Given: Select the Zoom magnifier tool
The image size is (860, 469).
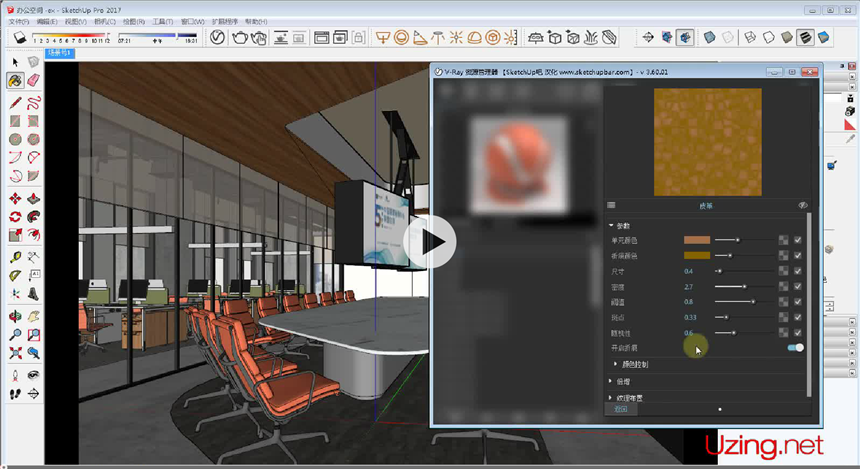Looking at the screenshot, I should tap(17, 334).
